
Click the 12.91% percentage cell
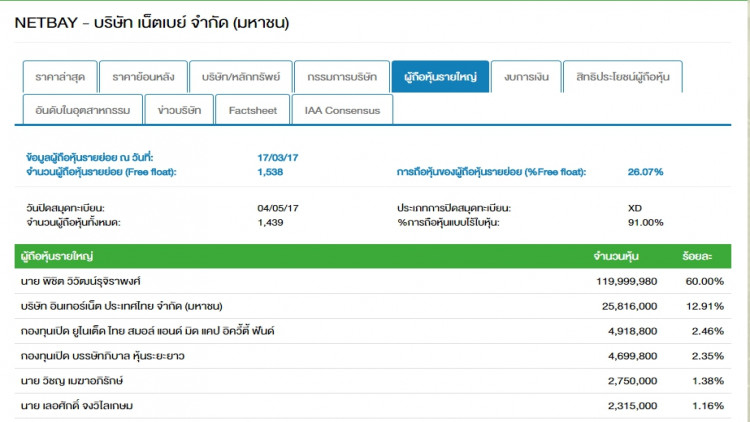click(705, 306)
